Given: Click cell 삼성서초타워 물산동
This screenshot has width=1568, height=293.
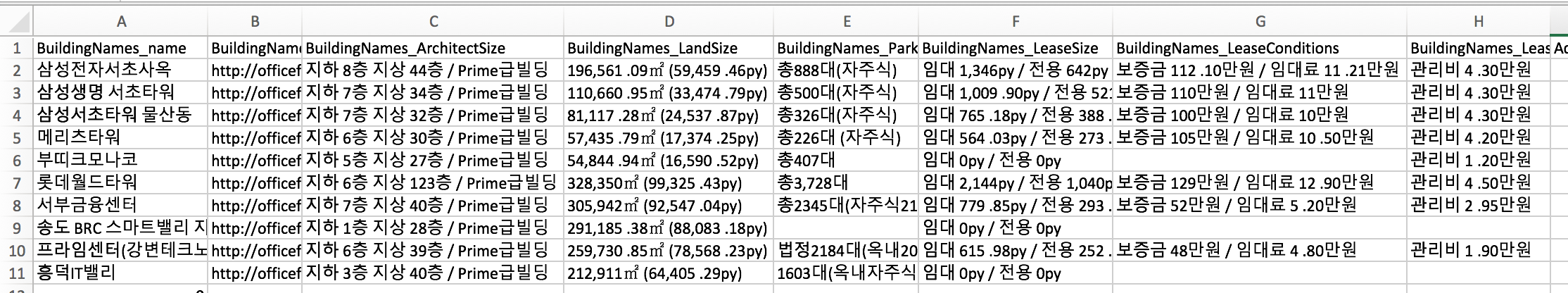Looking at the screenshot, I should click(121, 116).
